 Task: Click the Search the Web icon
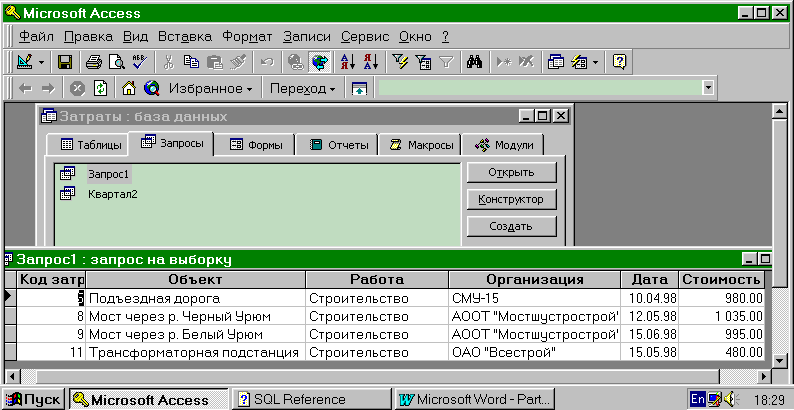point(152,89)
